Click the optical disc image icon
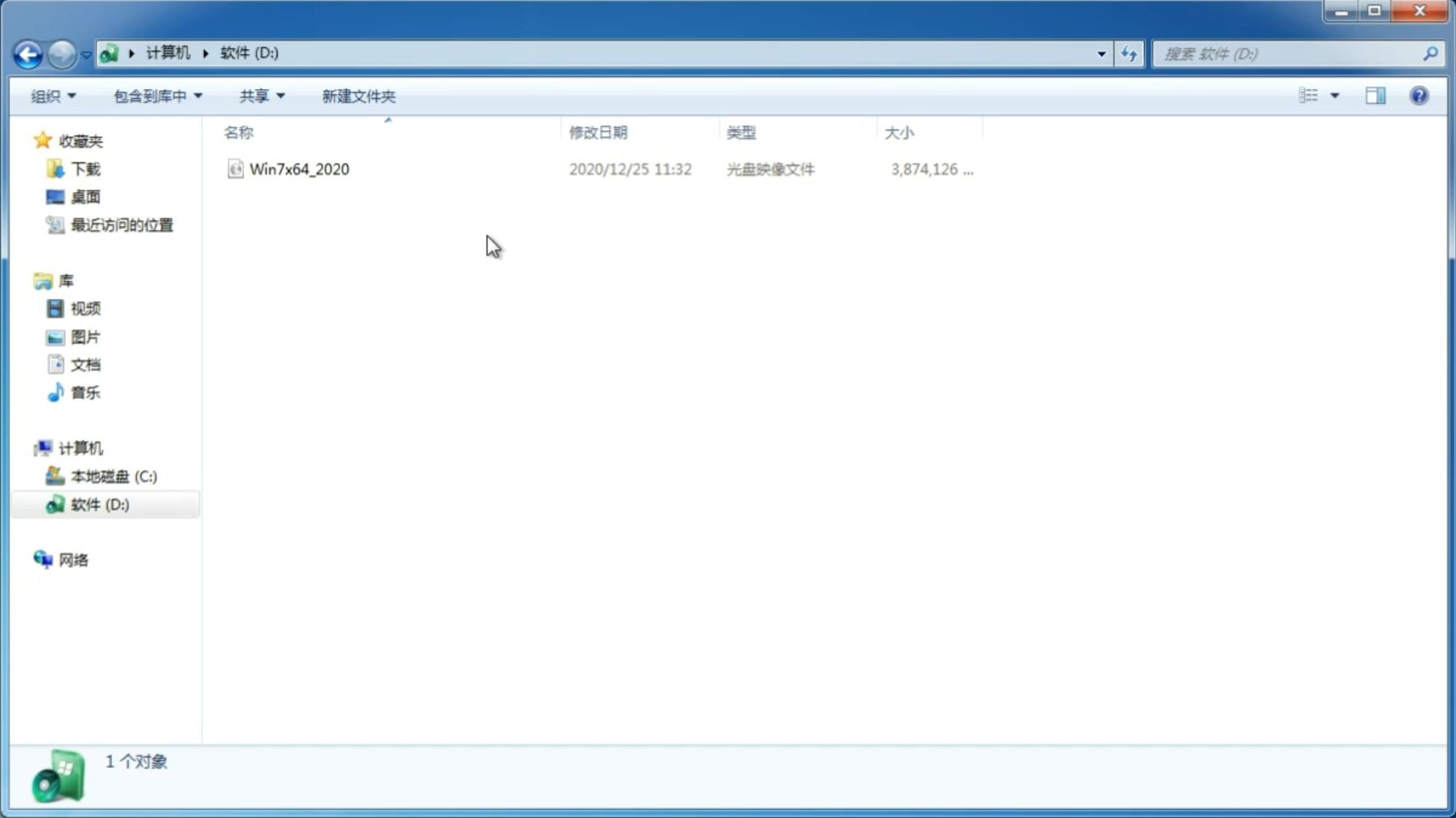Viewport: 1456px width, 818px height. click(x=234, y=169)
